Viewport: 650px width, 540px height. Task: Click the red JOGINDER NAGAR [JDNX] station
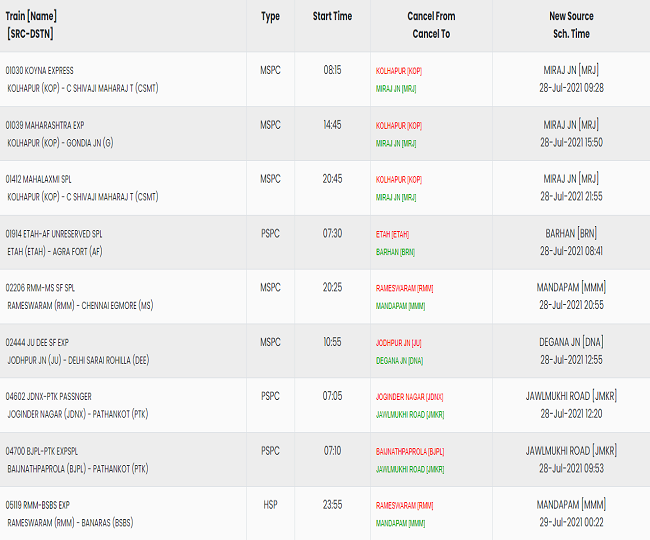click(408, 397)
